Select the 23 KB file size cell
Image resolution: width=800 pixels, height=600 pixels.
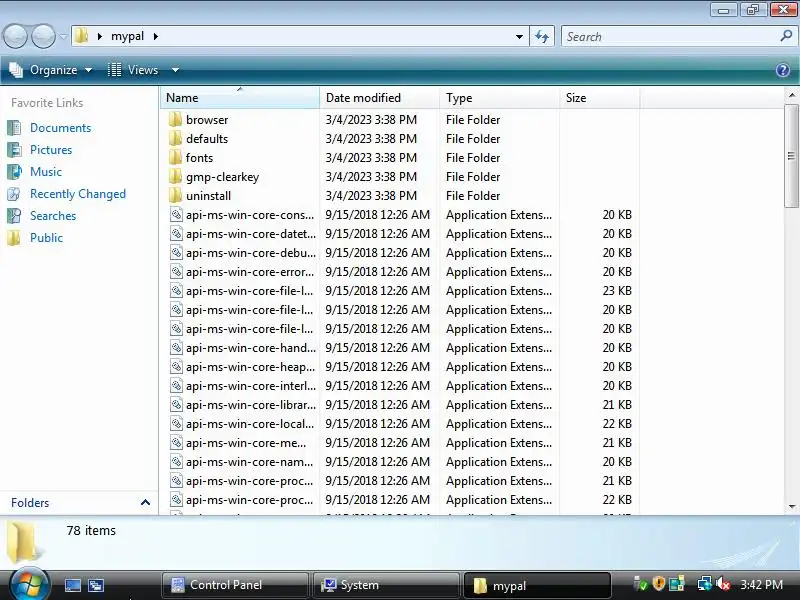[x=616, y=291]
